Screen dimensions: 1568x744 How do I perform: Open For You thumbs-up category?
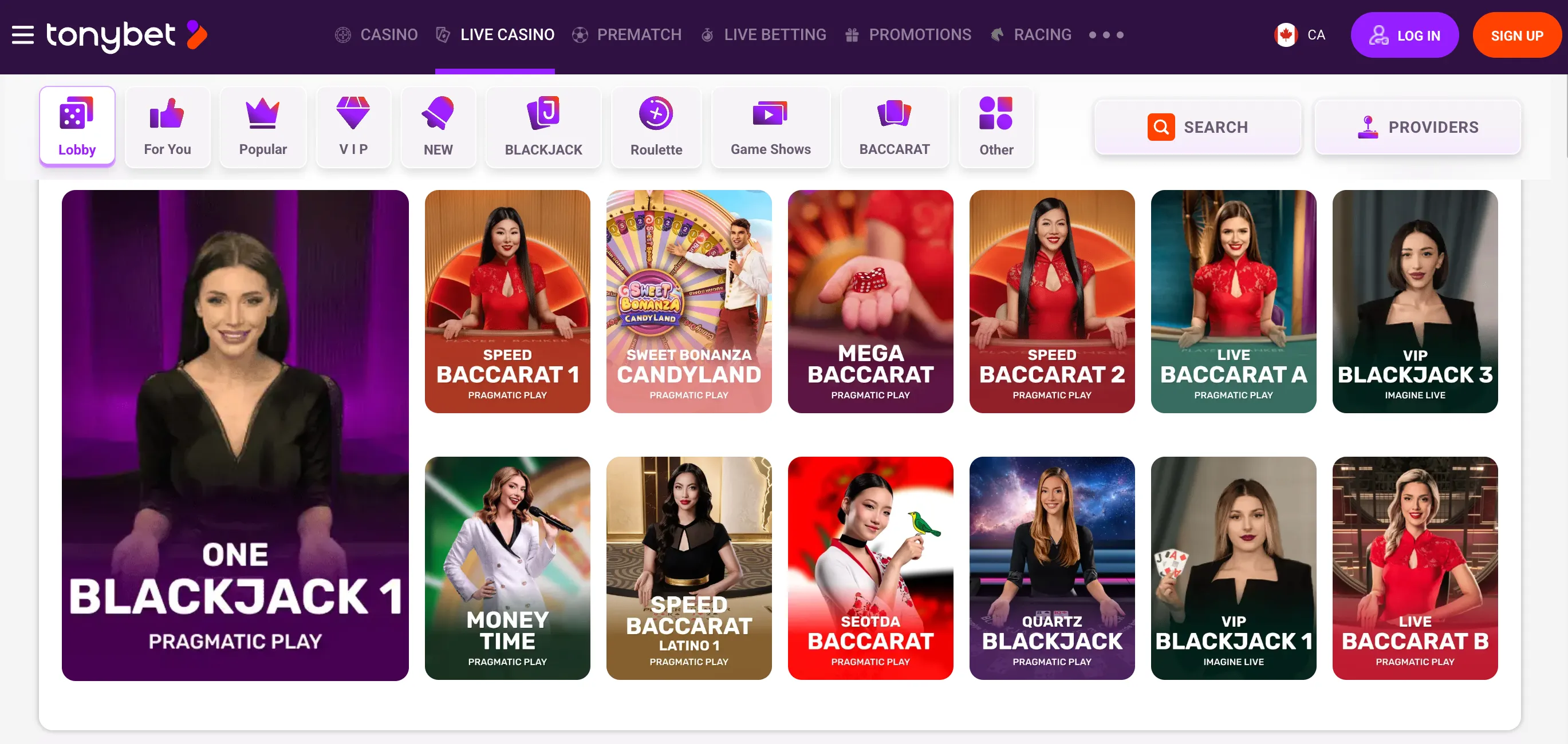point(167,126)
